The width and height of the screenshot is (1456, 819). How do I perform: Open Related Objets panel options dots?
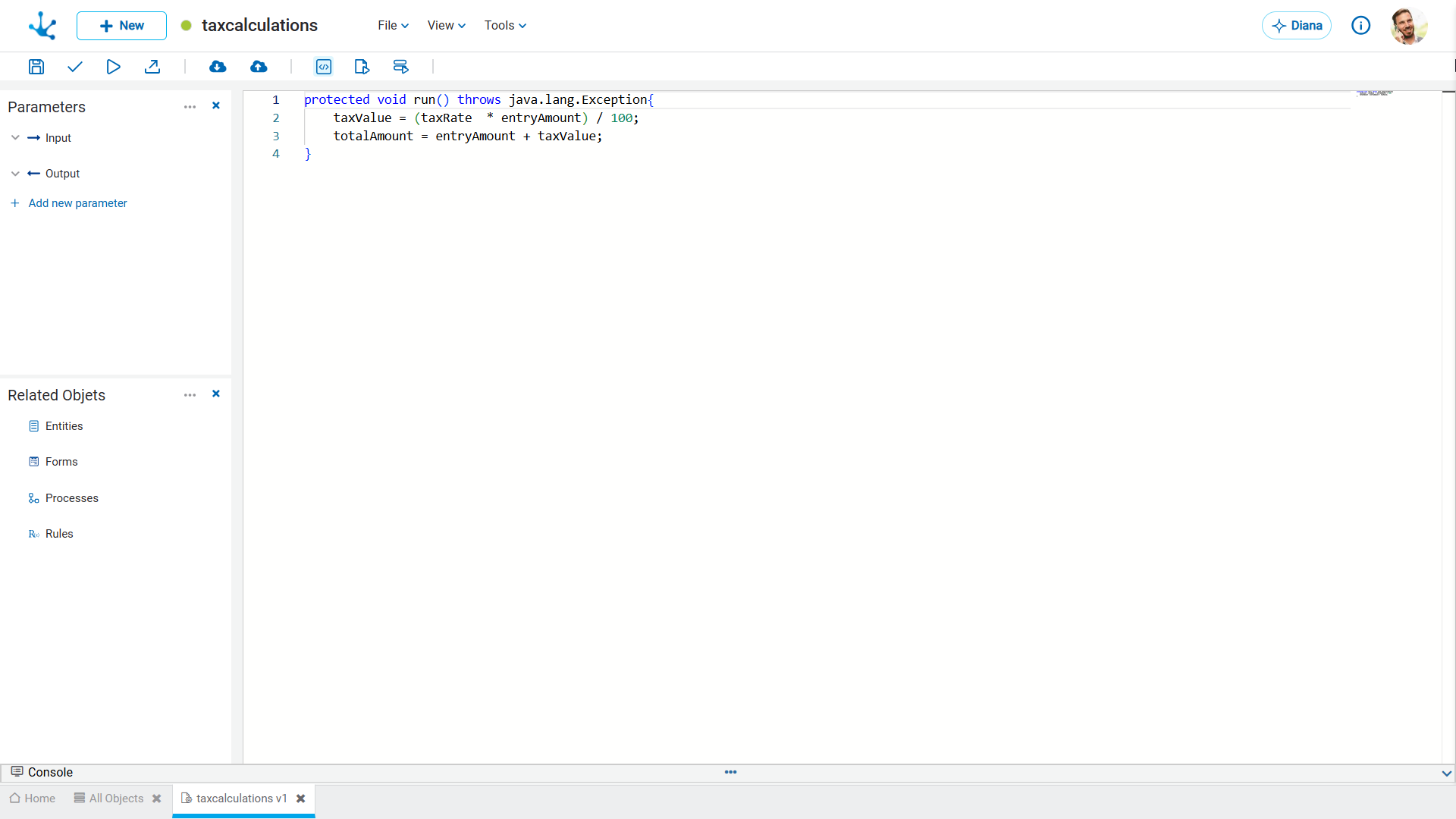(x=190, y=395)
